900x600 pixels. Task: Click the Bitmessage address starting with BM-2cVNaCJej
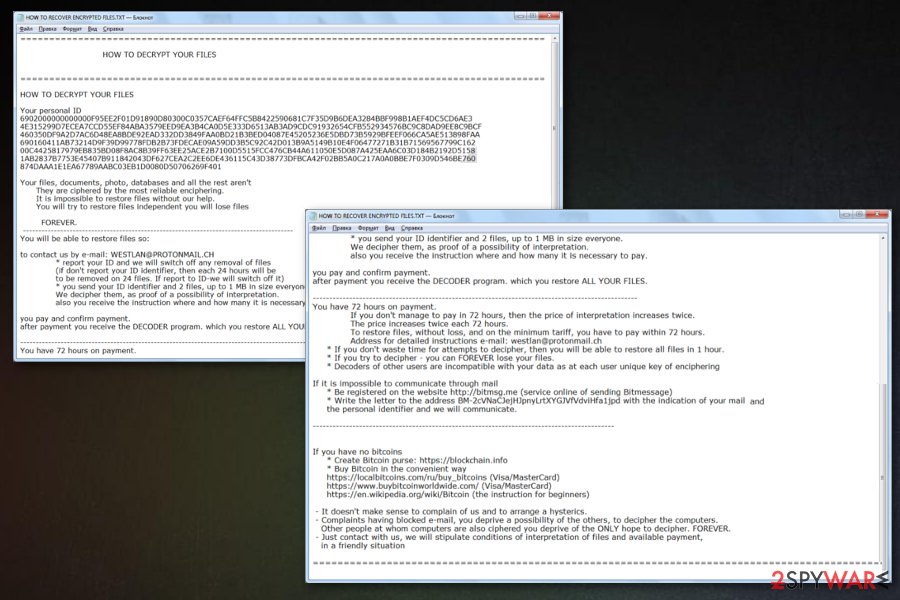coord(539,401)
